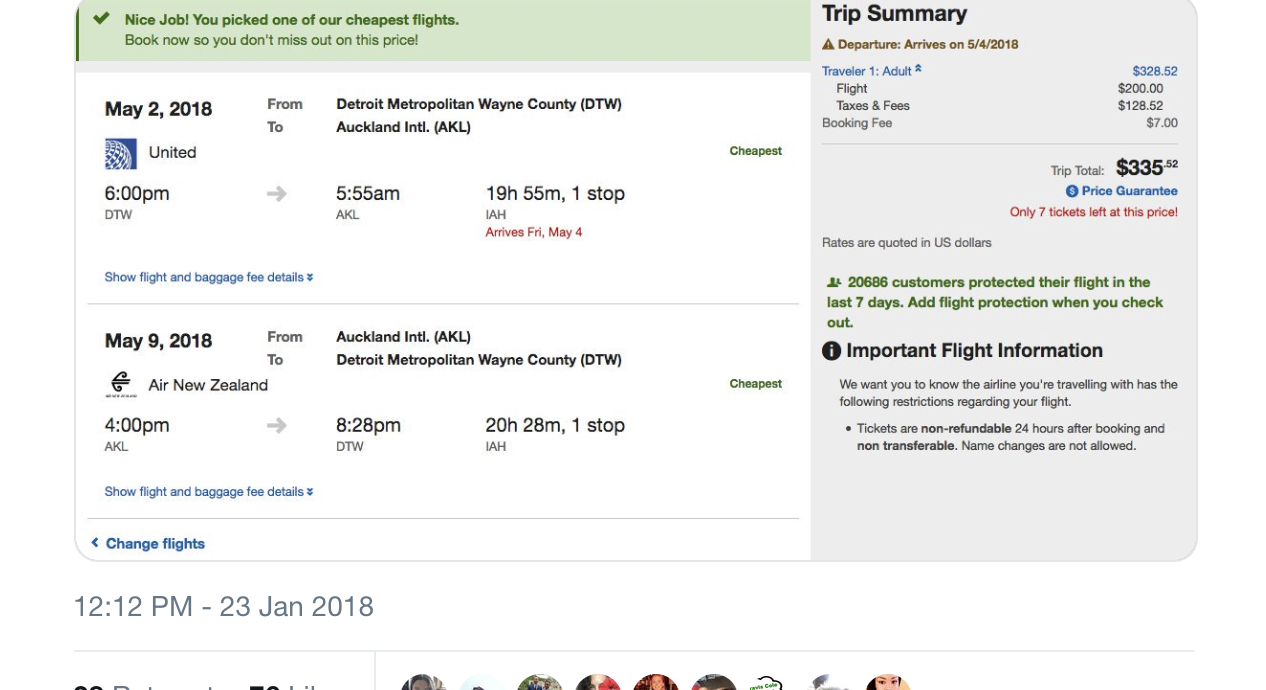The height and width of the screenshot is (690, 1266).
Task: Click the departure warning triangle icon
Action: pyautogui.click(x=828, y=45)
